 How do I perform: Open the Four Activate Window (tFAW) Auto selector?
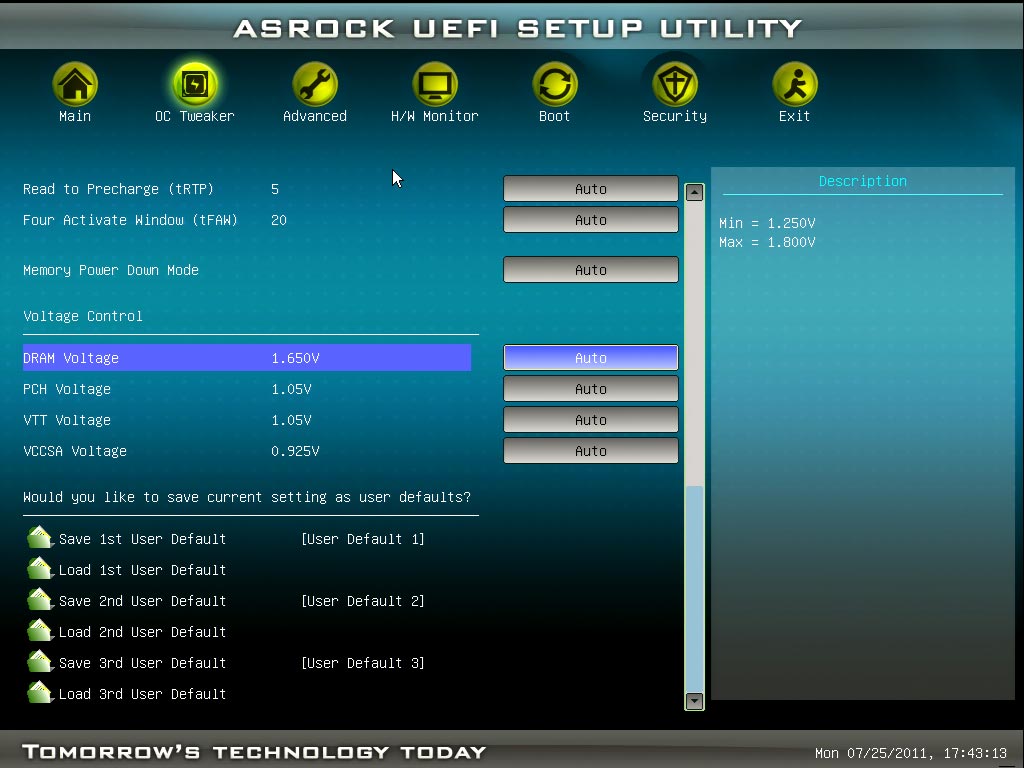click(x=590, y=220)
